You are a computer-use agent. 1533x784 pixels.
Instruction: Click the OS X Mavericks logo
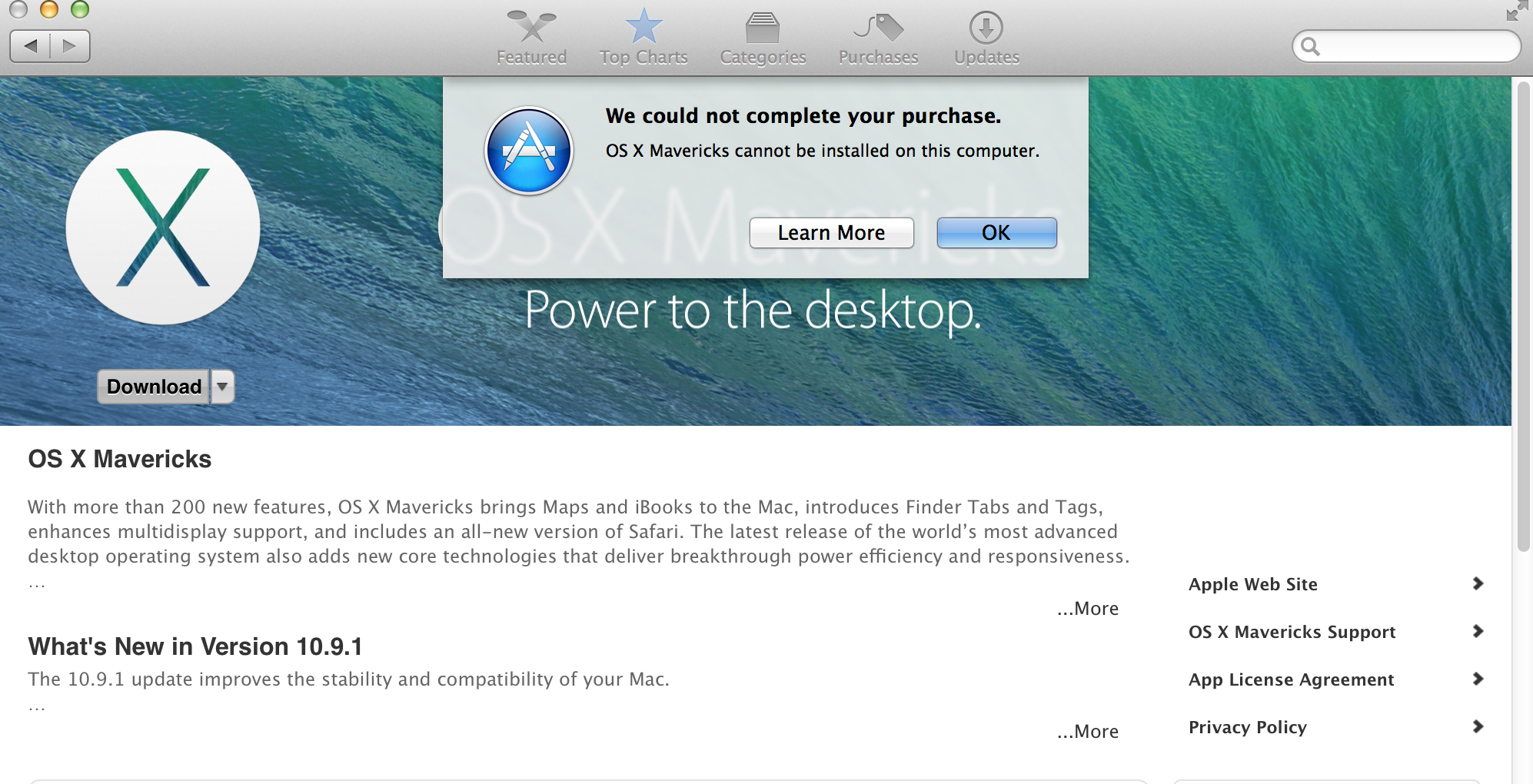click(x=163, y=228)
